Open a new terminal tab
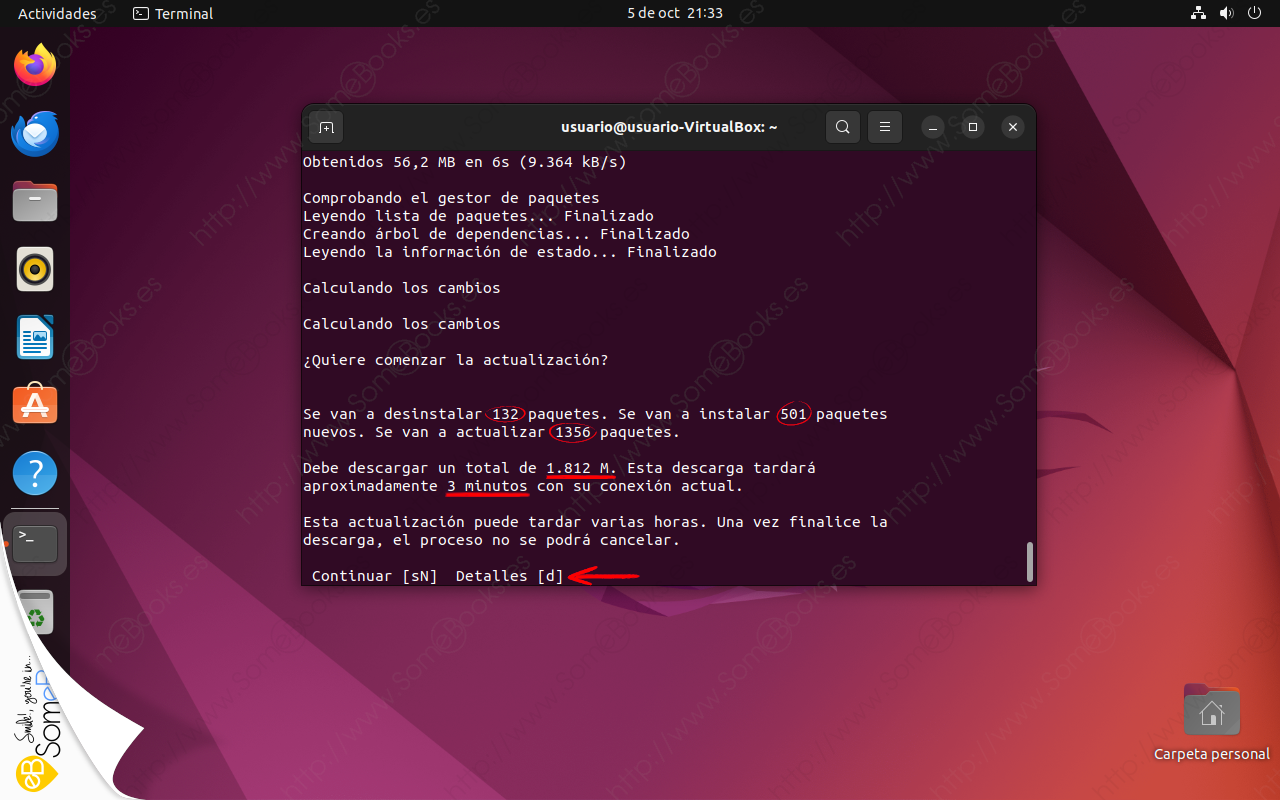 325,127
